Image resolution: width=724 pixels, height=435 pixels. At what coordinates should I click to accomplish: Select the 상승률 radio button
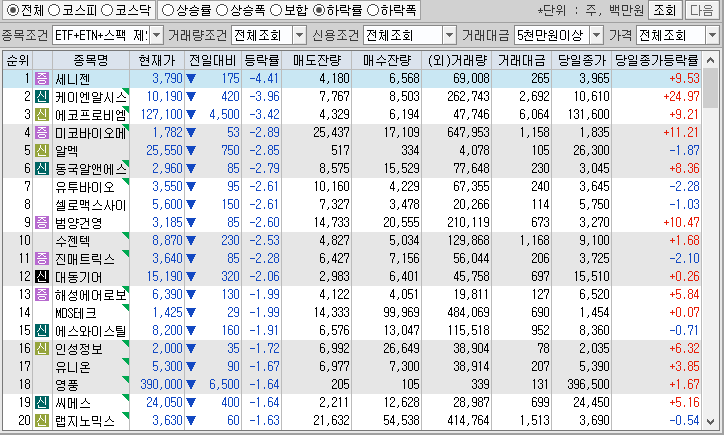(x=168, y=10)
